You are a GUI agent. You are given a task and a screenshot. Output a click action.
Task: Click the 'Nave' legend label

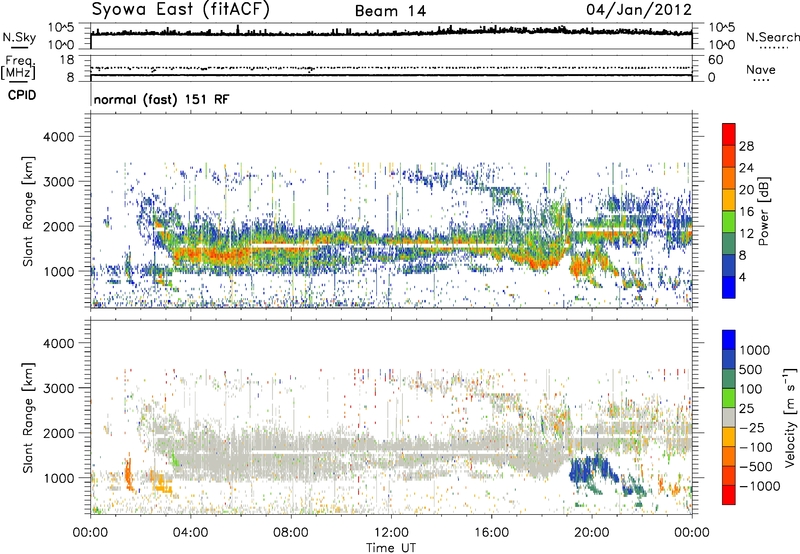pyautogui.click(x=761, y=70)
